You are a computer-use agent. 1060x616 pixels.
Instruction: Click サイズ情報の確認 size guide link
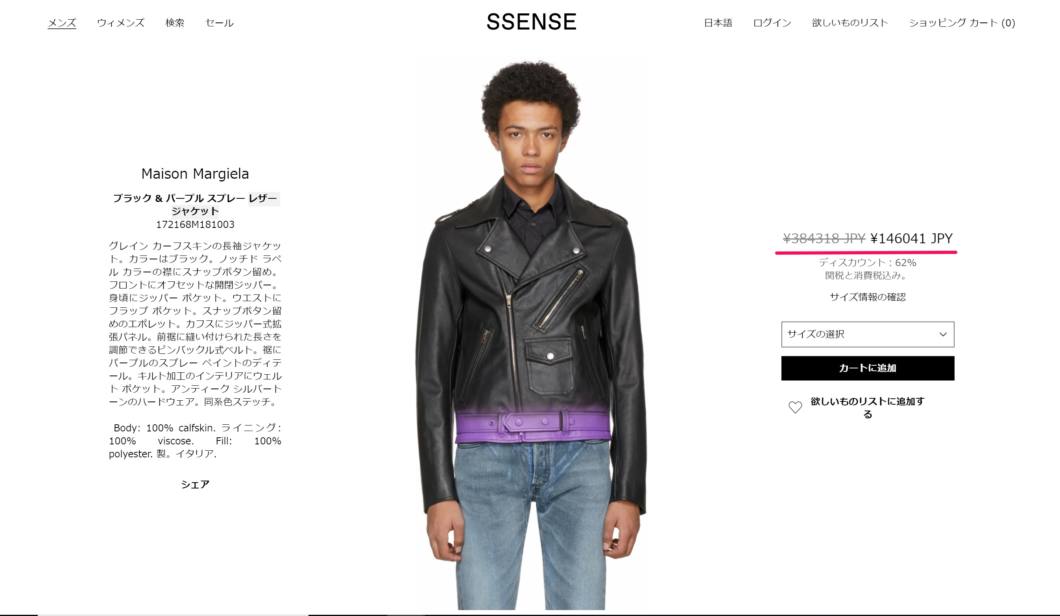pos(867,297)
